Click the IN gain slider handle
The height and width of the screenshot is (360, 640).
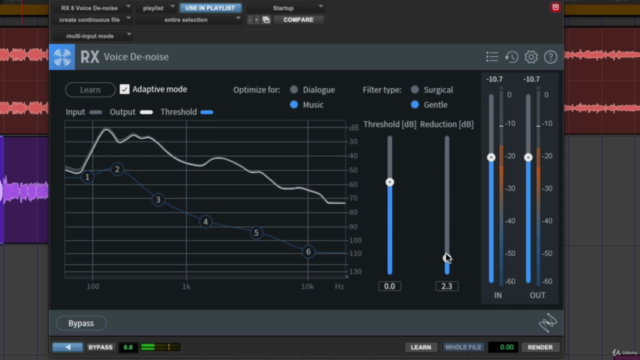tap(491, 157)
